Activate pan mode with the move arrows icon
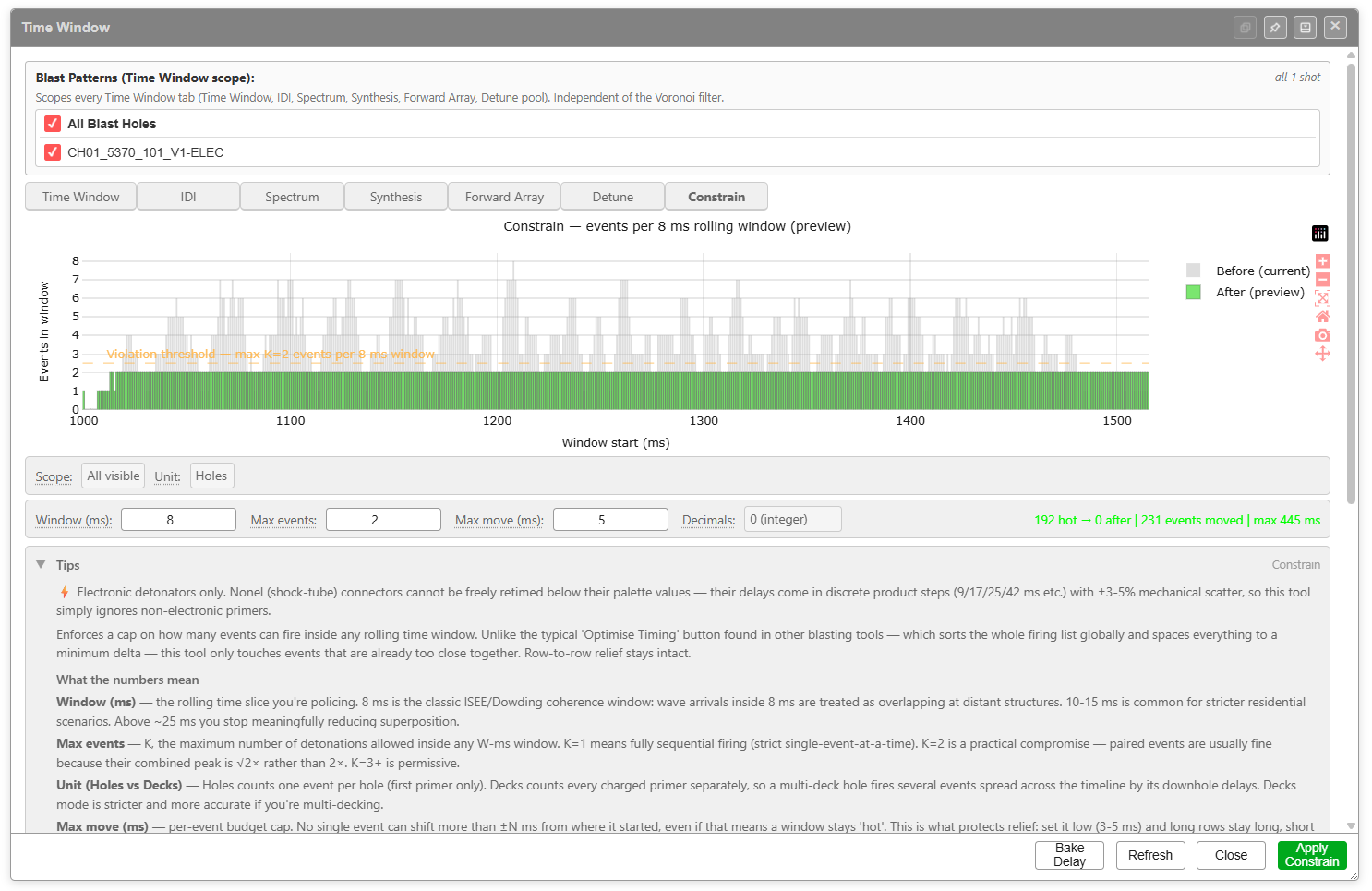Image resolution: width=1372 pixels, height=891 pixels. [1322, 354]
